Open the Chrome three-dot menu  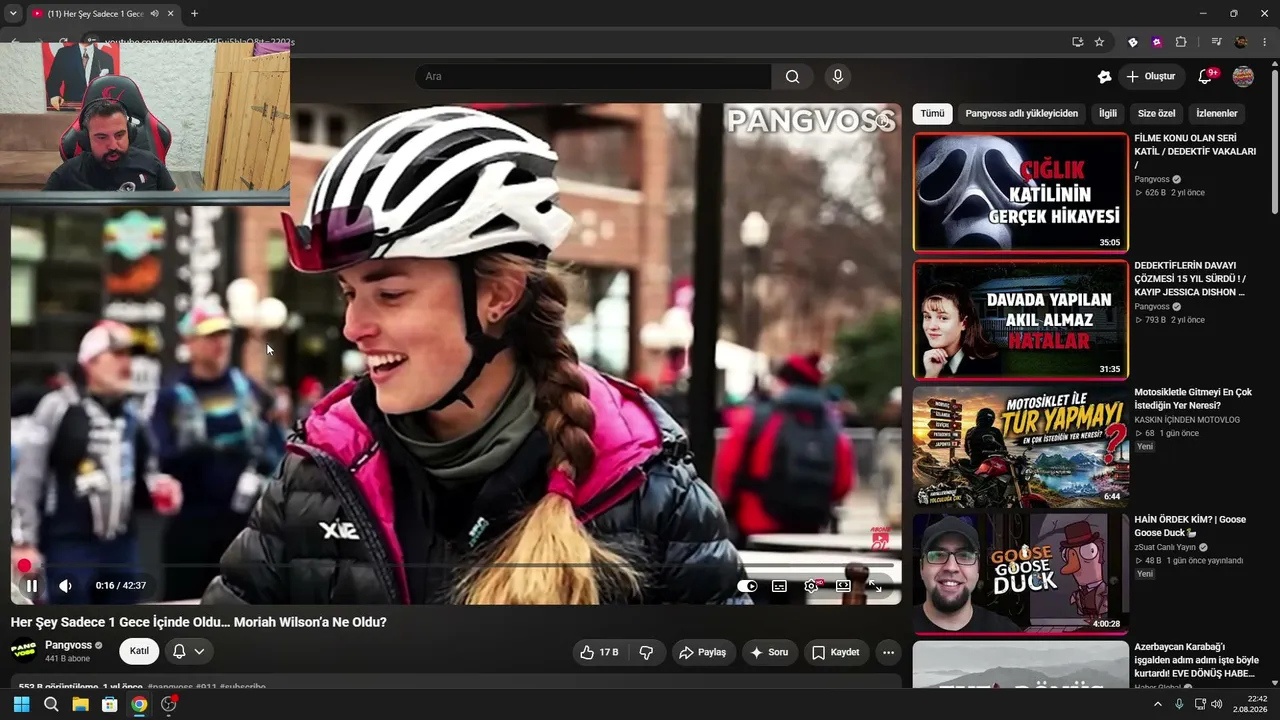tap(1265, 42)
